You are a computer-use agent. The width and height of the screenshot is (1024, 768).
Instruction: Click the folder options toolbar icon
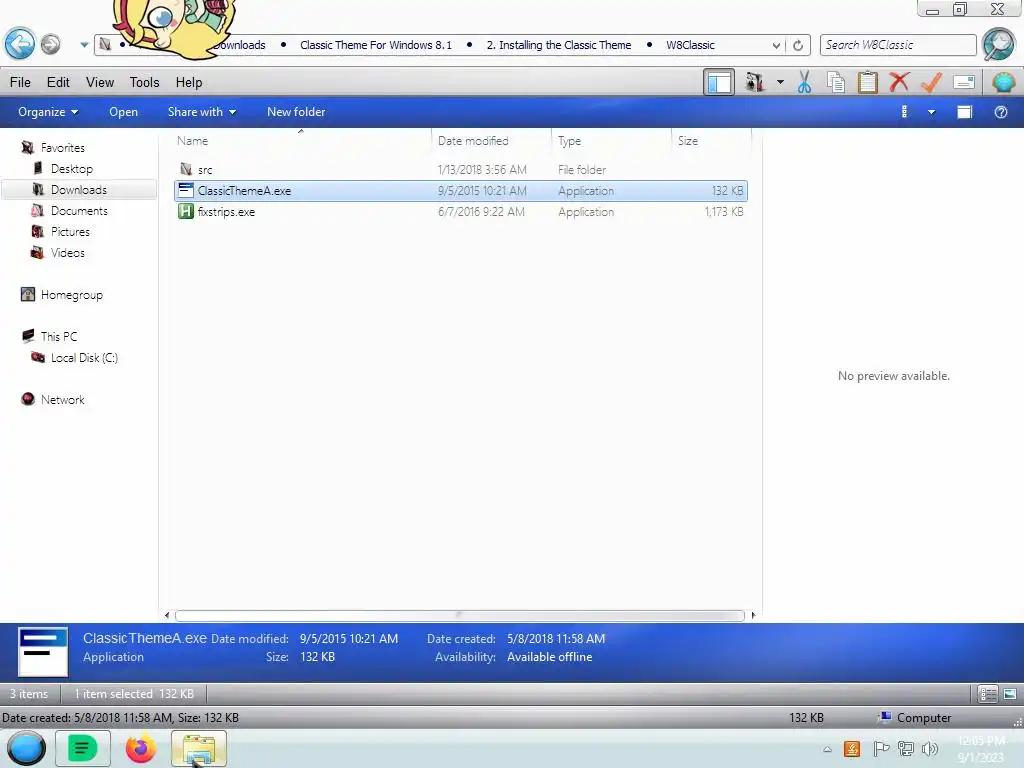pyautogui.click(x=754, y=82)
